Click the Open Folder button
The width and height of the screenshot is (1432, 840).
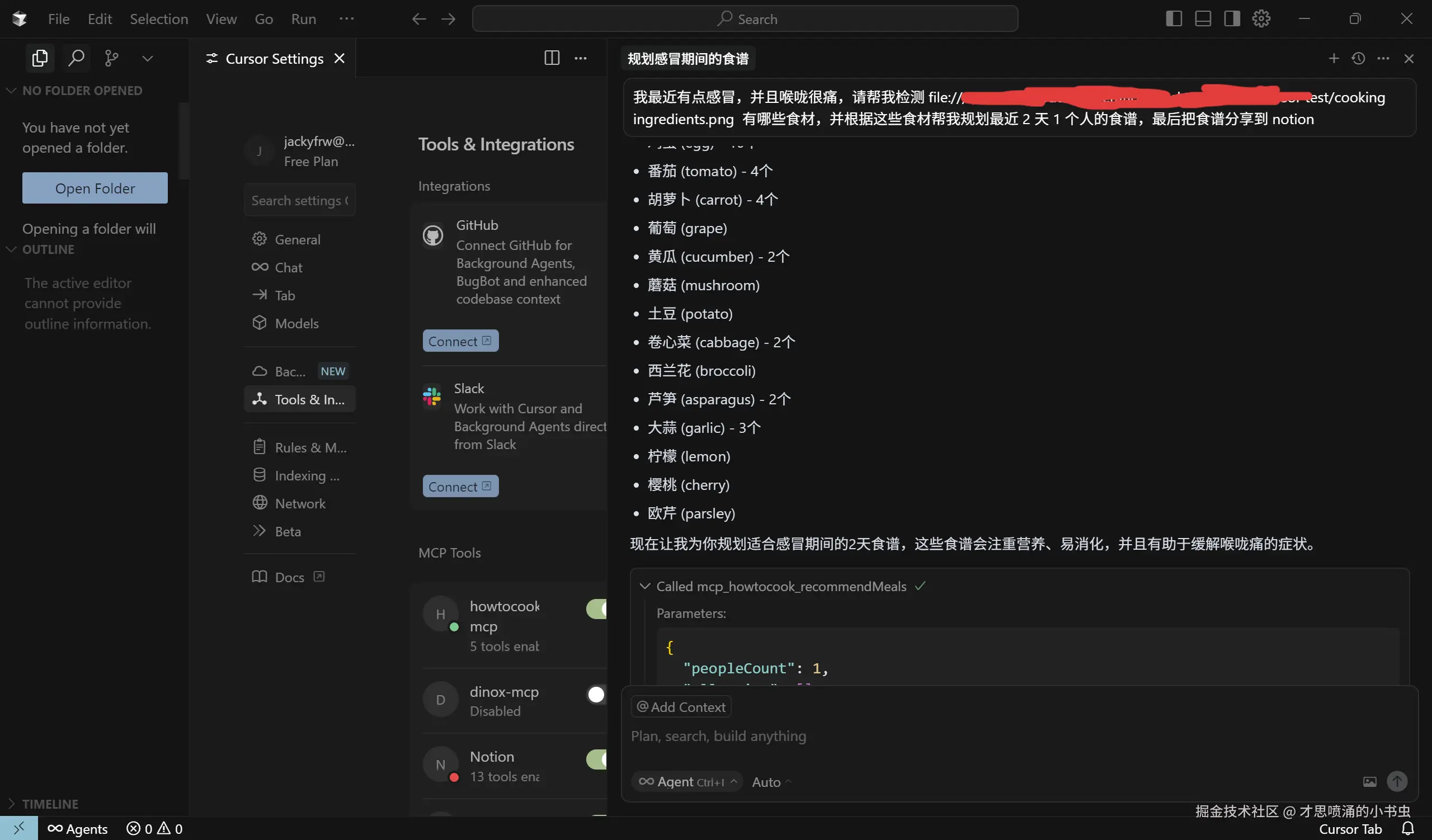[95, 188]
